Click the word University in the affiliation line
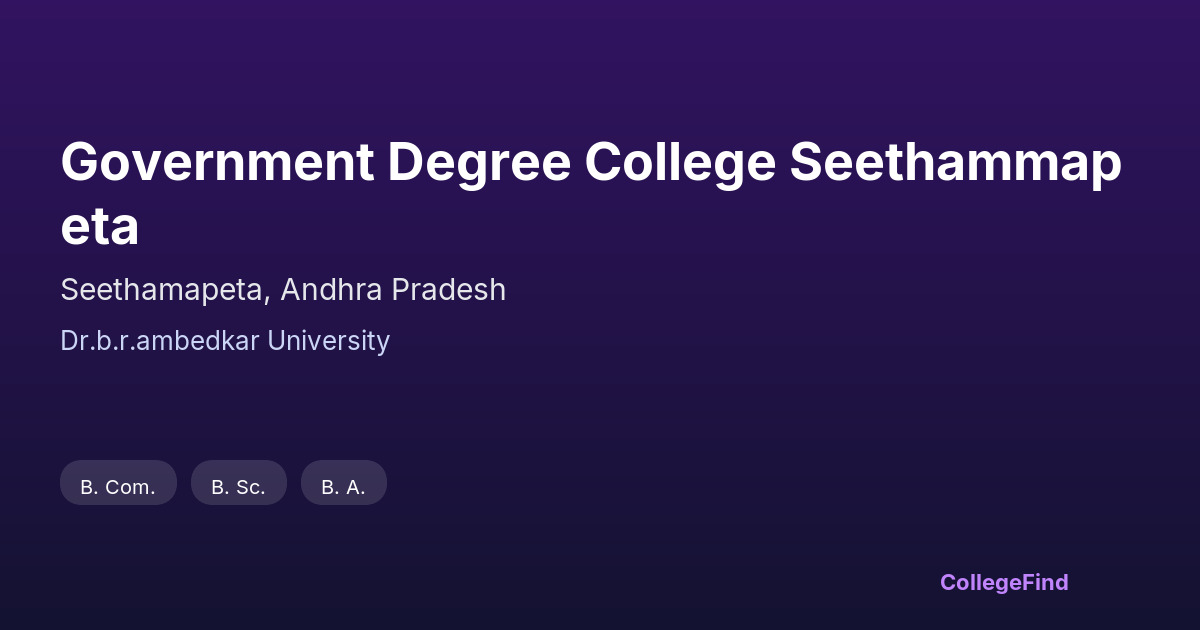This screenshot has height=630, width=1200. pos(326,341)
